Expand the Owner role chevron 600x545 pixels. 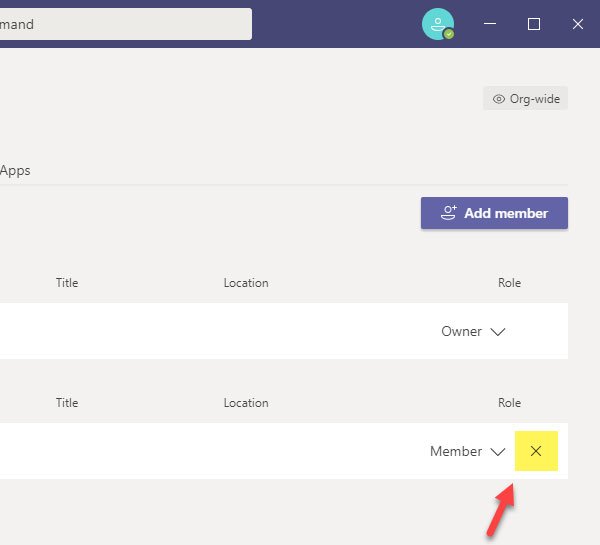point(498,331)
